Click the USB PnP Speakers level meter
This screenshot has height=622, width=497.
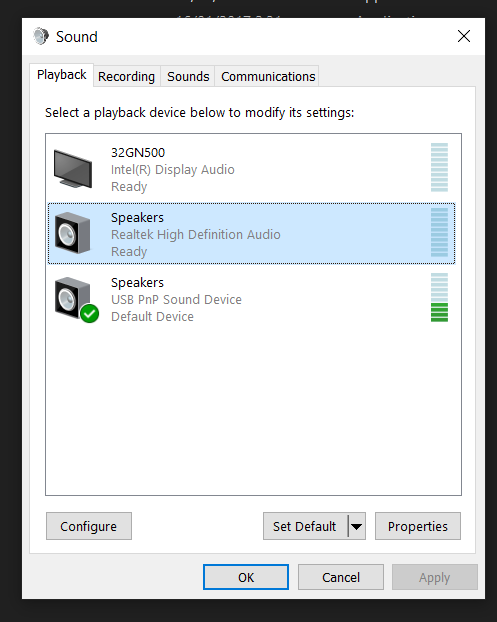(439, 298)
